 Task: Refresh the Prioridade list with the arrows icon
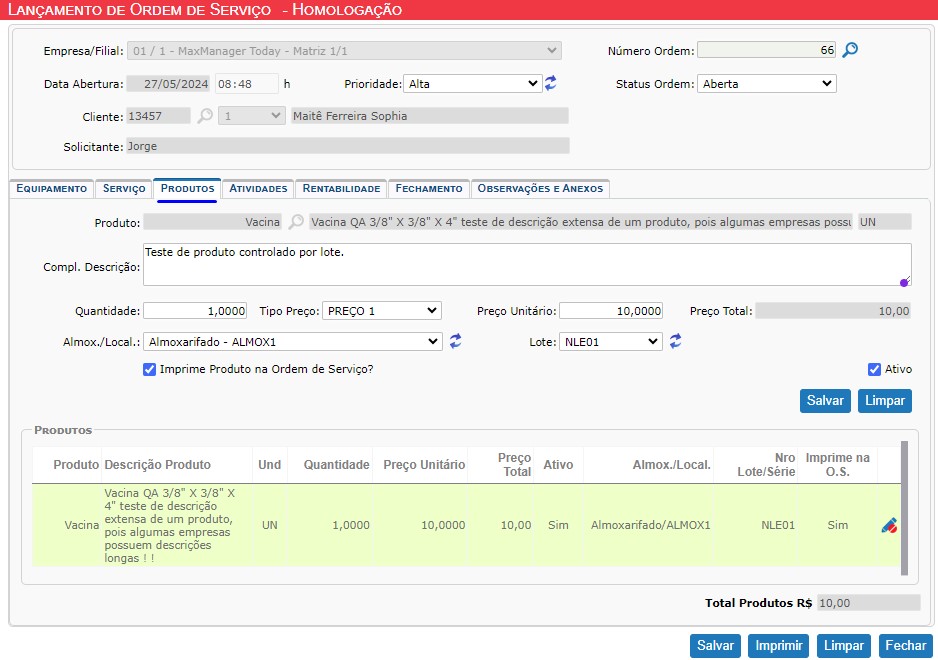tap(550, 83)
